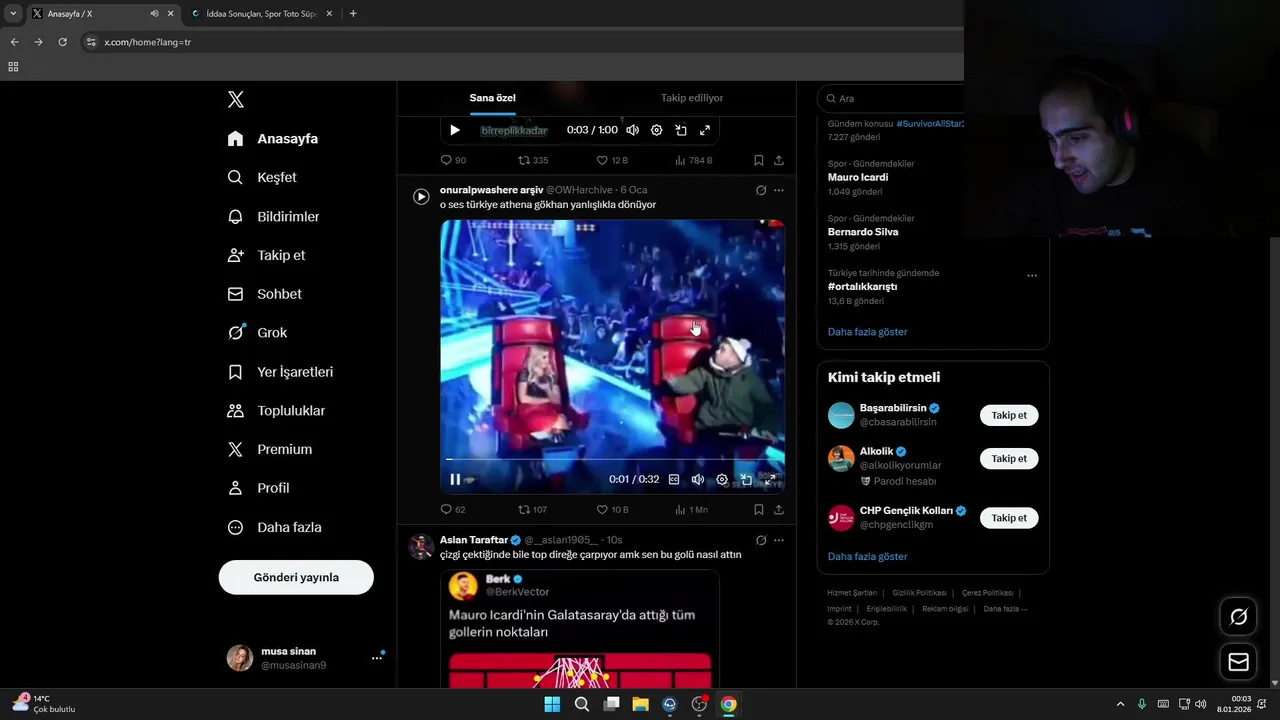This screenshot has width=1280, height=720.
Task: Open Bildirimler in sidebar
Action: click(273, 216)
